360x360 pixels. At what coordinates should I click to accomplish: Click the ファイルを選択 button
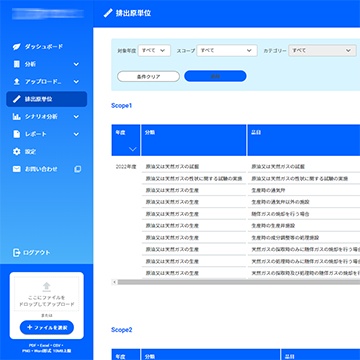[47, 328]
